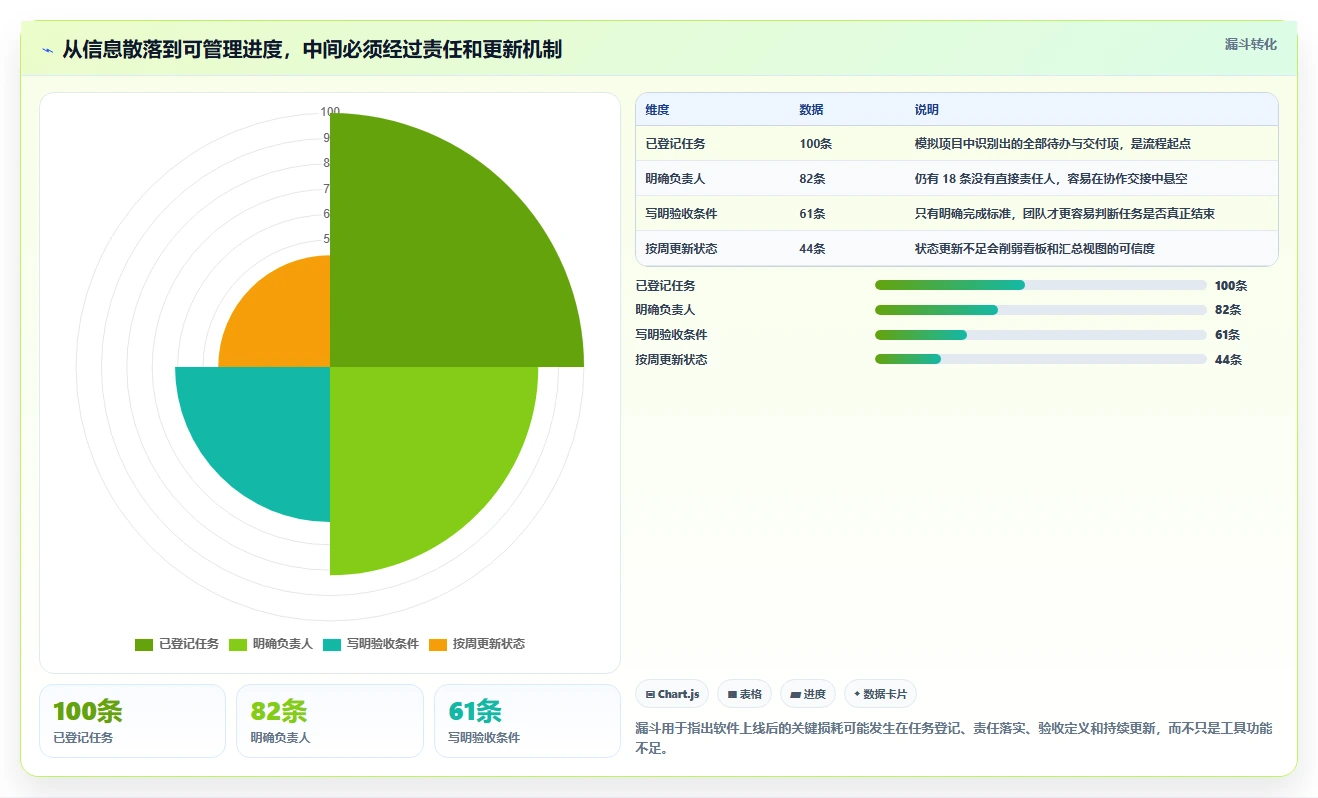
Task: Click the description starting 只有明确完成标准
Action: pyautogui.click(x=1064, y=214)
